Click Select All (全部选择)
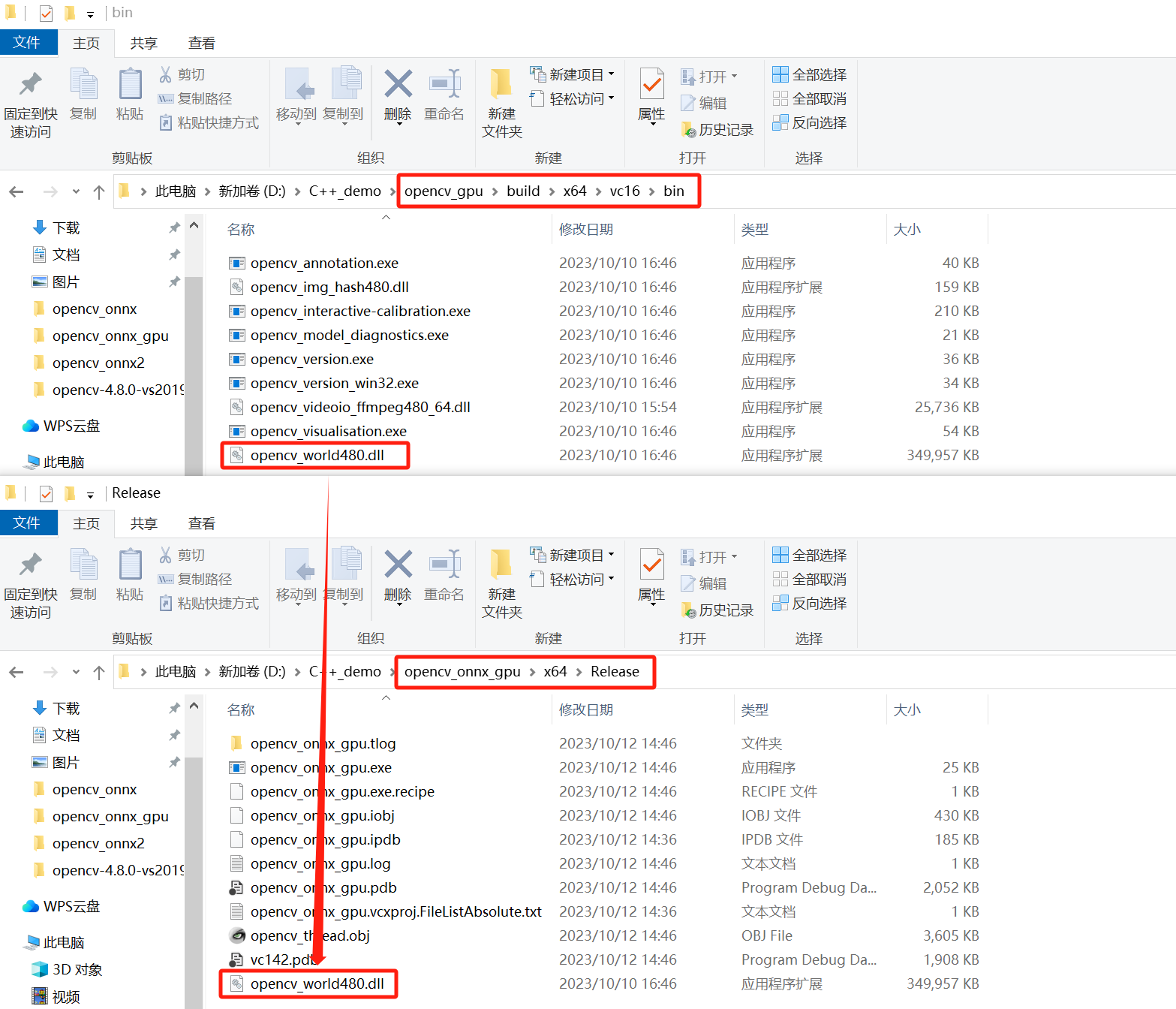Image resolution: width=1176 pixels, height=1009 pixels. [809, 74]
